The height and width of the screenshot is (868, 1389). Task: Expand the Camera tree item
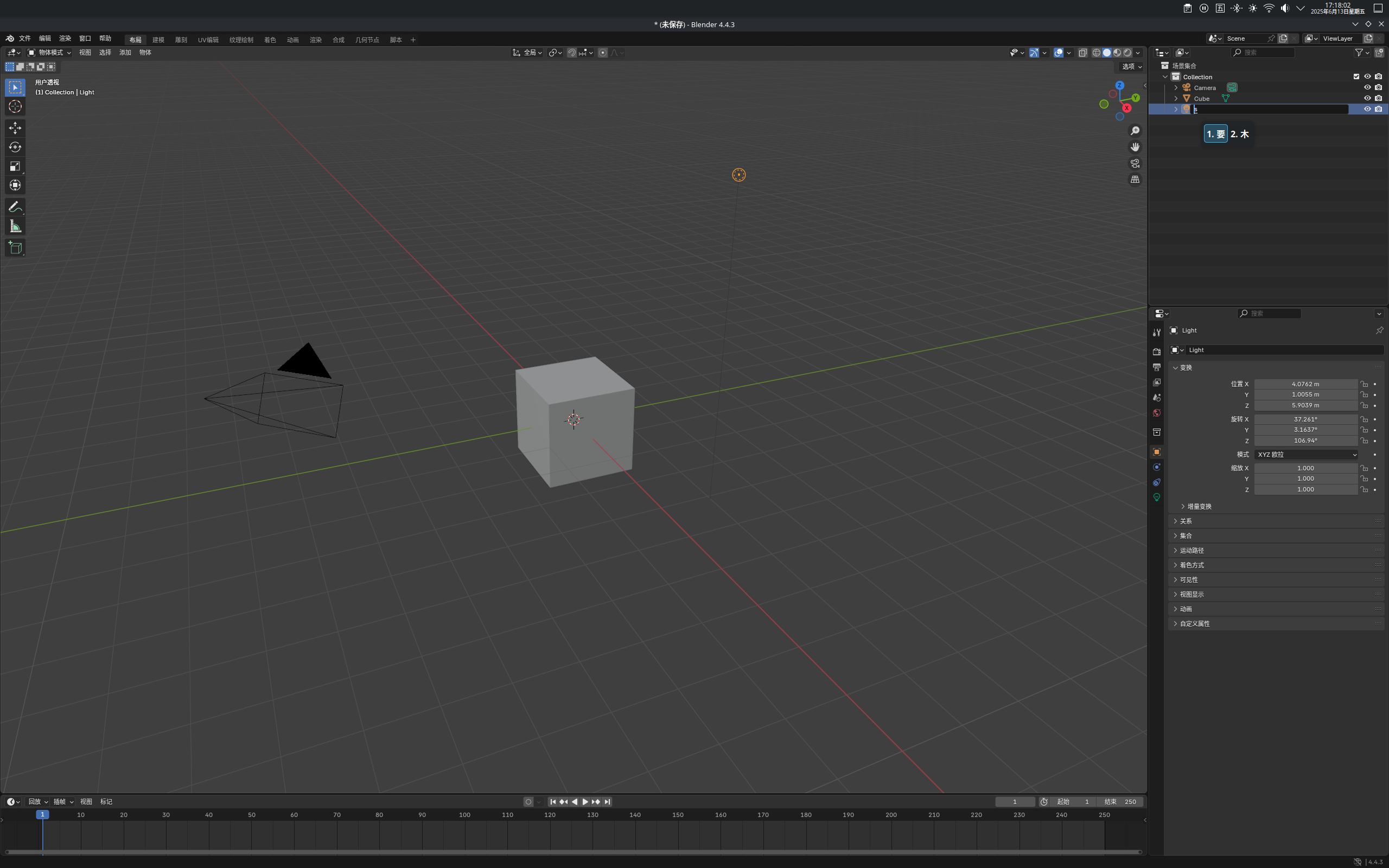1176,88
